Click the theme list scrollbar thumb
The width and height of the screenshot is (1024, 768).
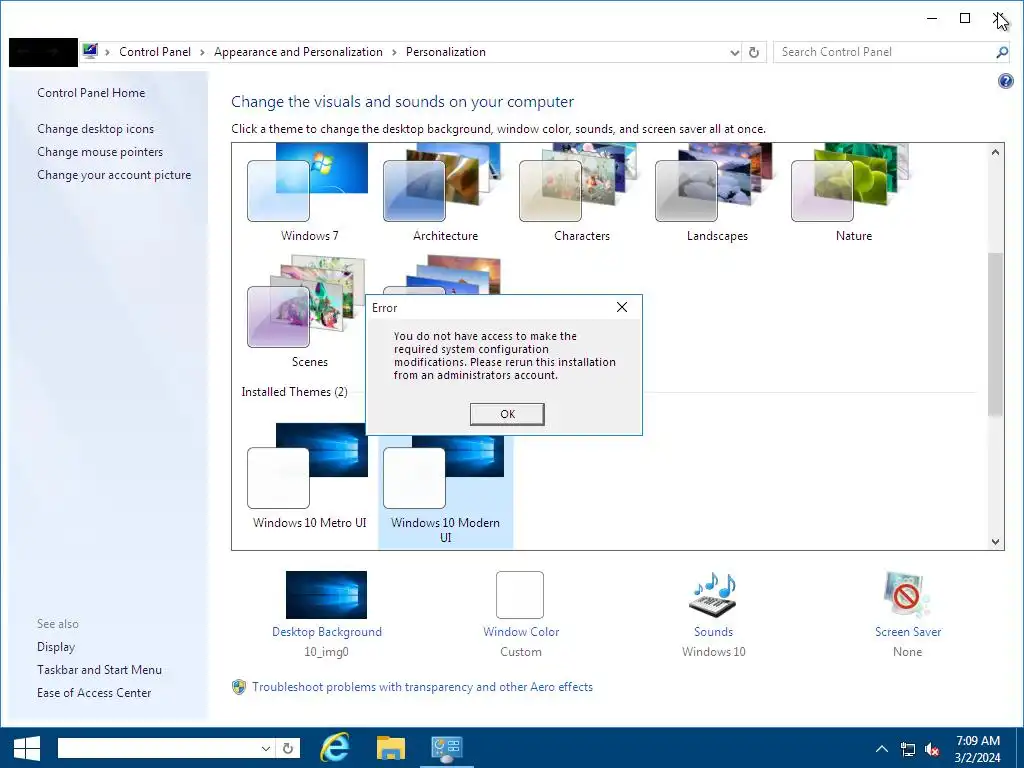(995, 334)
